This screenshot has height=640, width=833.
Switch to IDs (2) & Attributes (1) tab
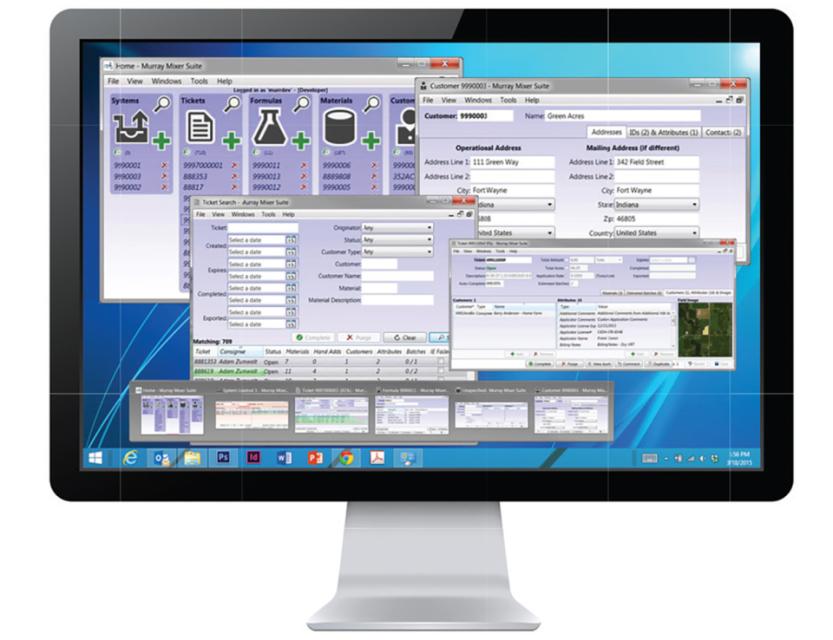click(x=663, y=132)
